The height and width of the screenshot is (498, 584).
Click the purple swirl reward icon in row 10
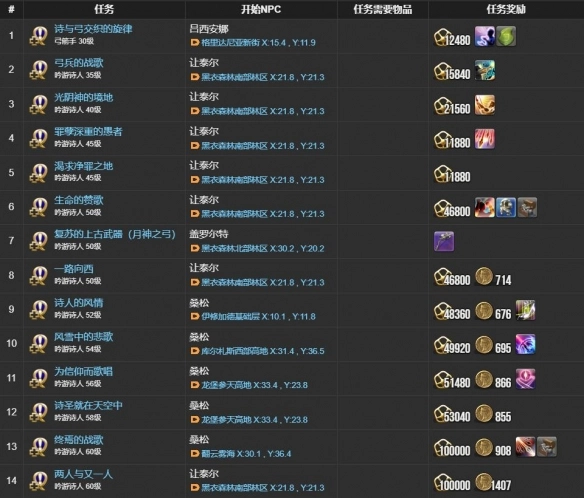525,344
